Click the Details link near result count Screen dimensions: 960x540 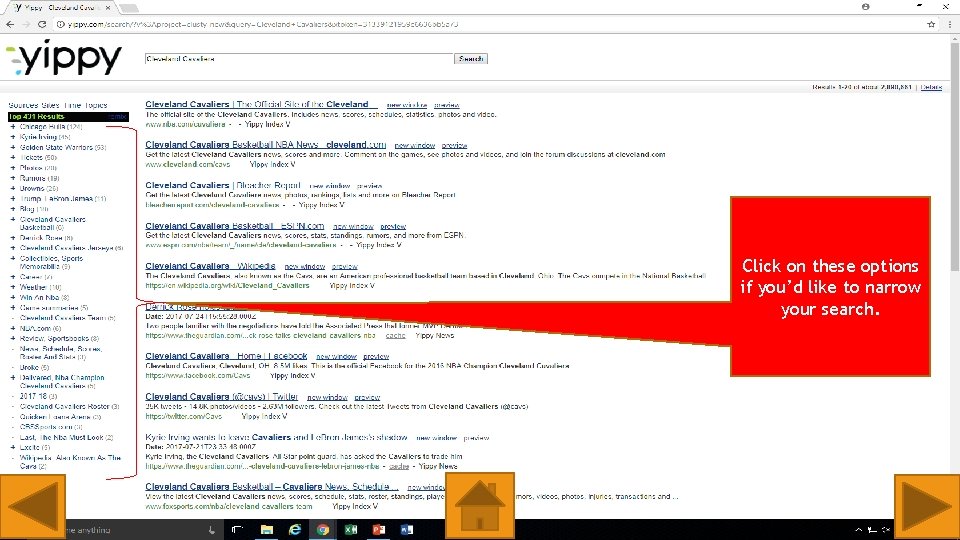coord(931,87)
